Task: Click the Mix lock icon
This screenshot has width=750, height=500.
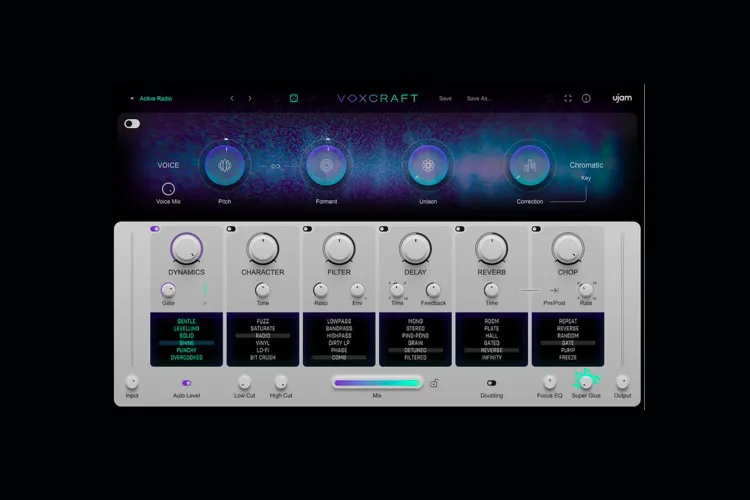Action: (x=434, y=383)
